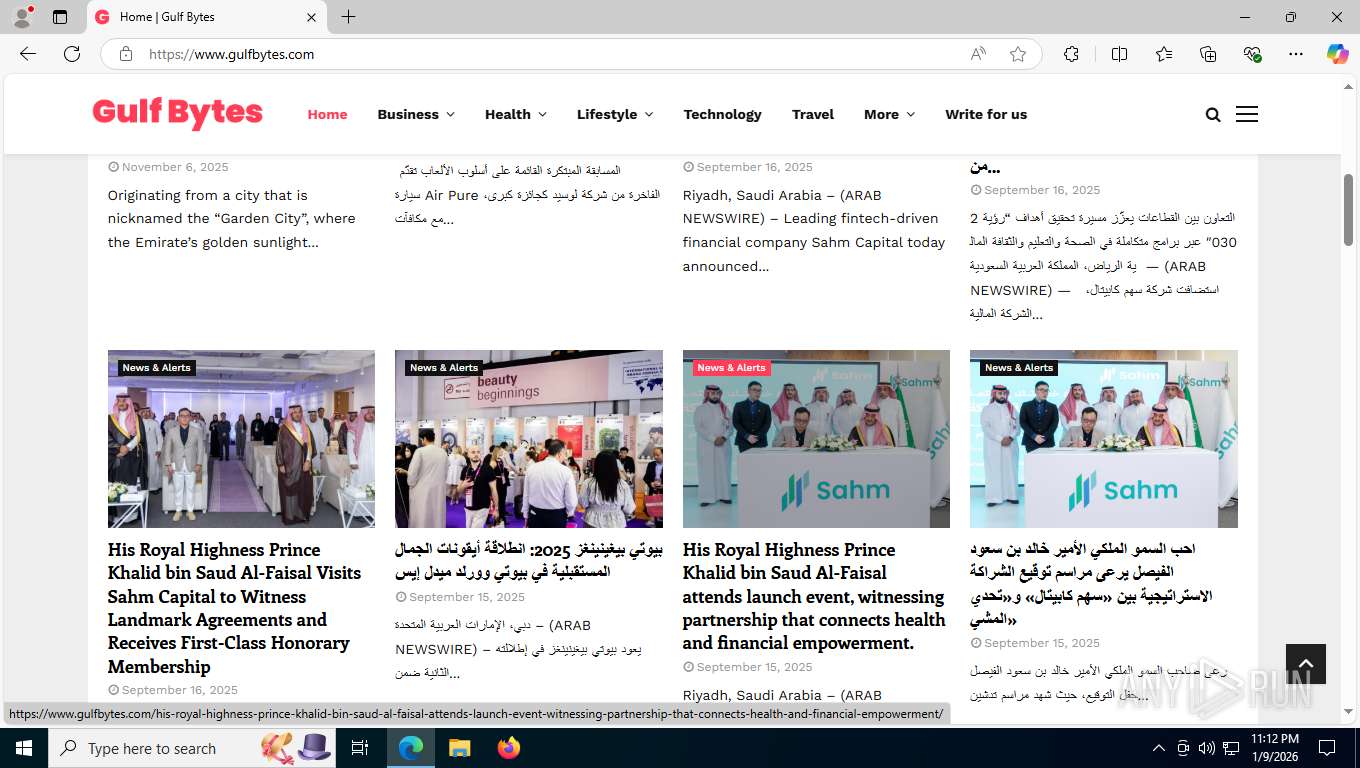Go to the Home menu item

(327, 115)
